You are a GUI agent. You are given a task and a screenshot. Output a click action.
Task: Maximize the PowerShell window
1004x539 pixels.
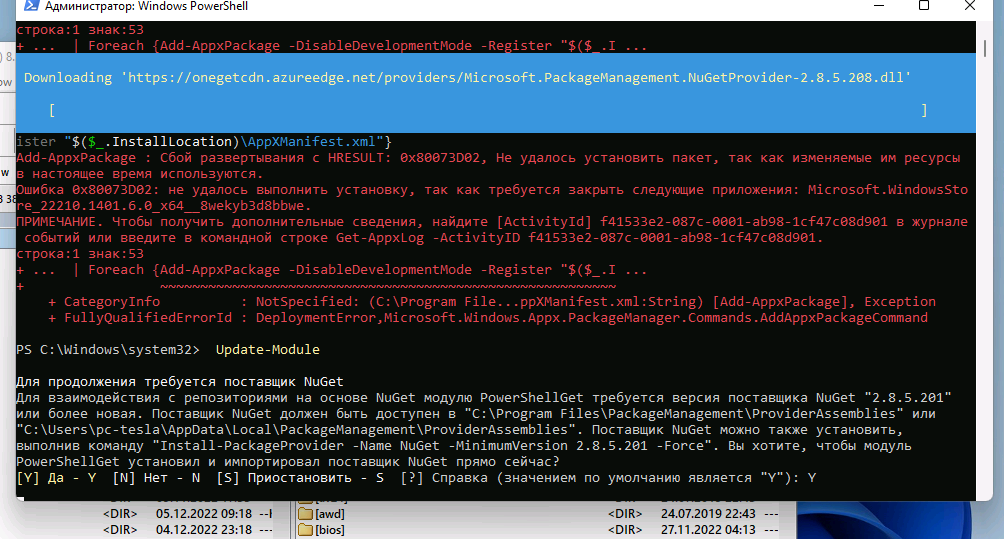click(923, 6)
